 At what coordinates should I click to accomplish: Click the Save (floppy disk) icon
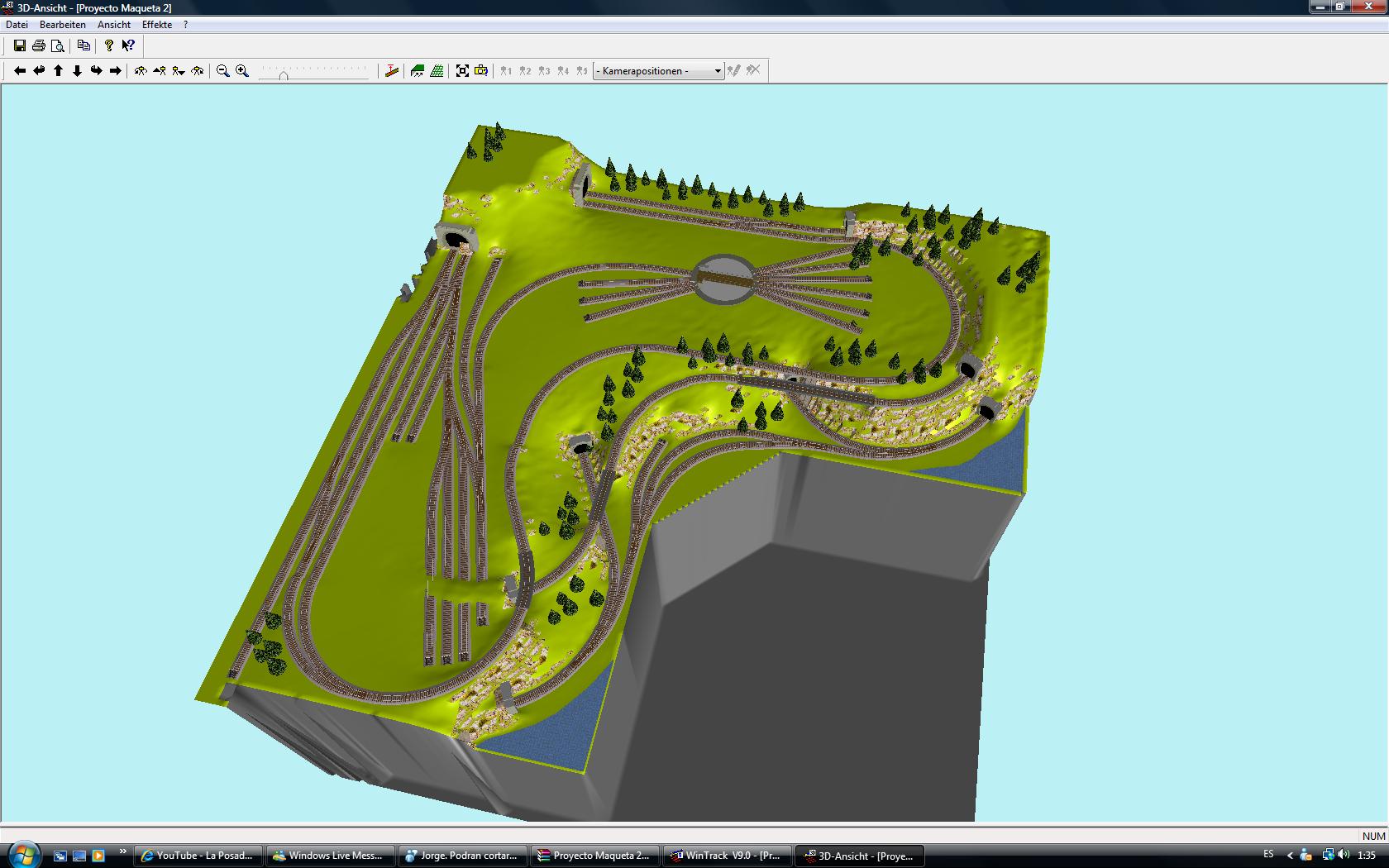coord(19,45)
